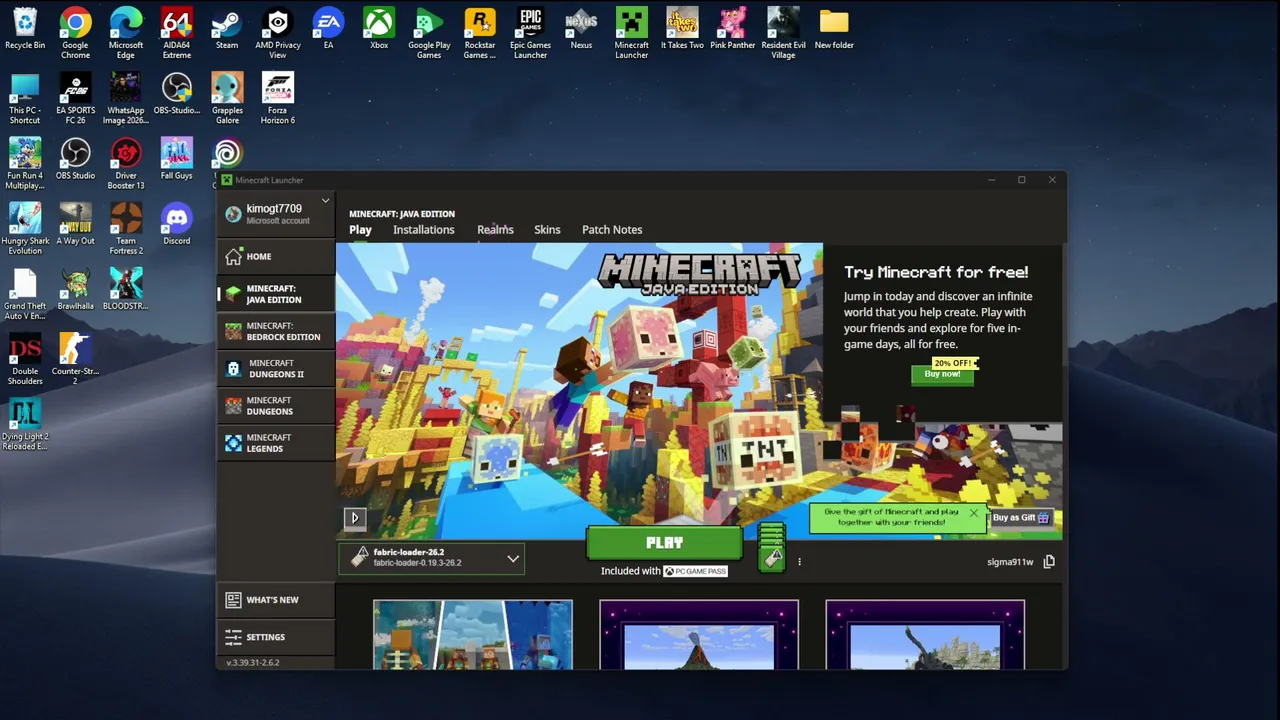Select the OBS Studio desktop shortcut

(75, 160)
